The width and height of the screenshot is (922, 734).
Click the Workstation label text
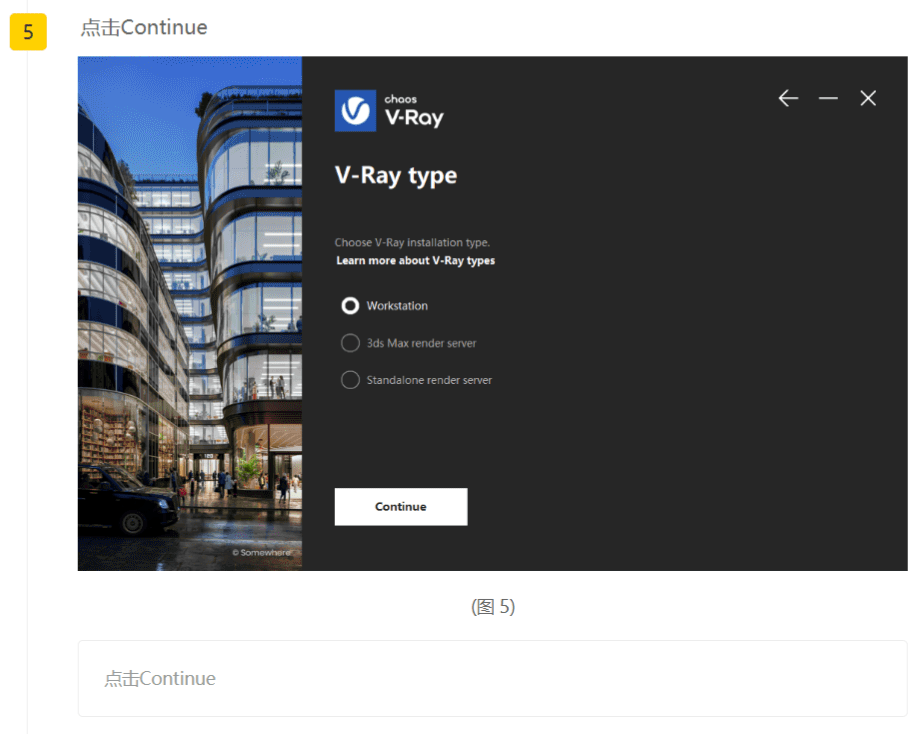tap(397, 306)
